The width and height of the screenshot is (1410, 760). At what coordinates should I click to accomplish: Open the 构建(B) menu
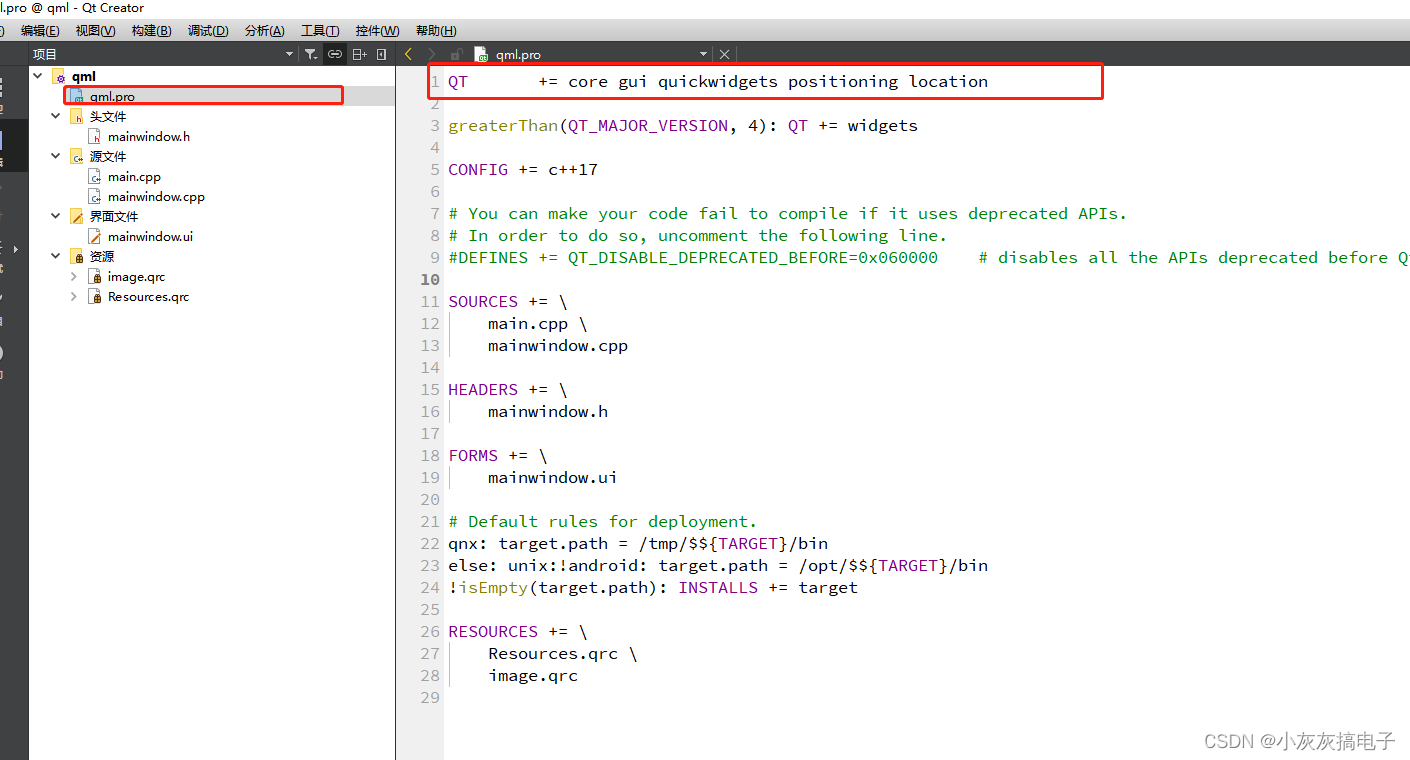click(x=152, y=31)
